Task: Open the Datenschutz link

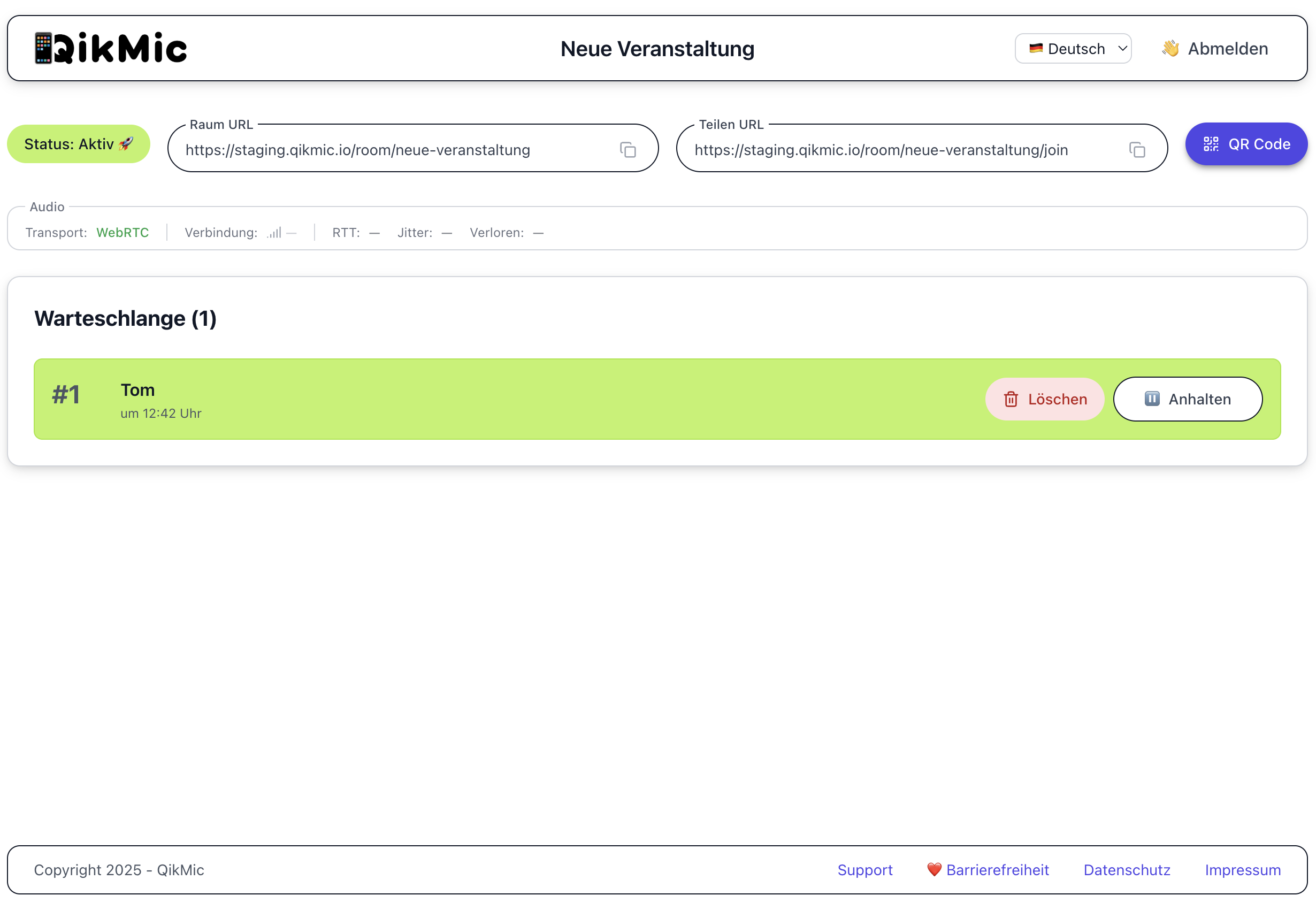Action: click(1126, 870)
